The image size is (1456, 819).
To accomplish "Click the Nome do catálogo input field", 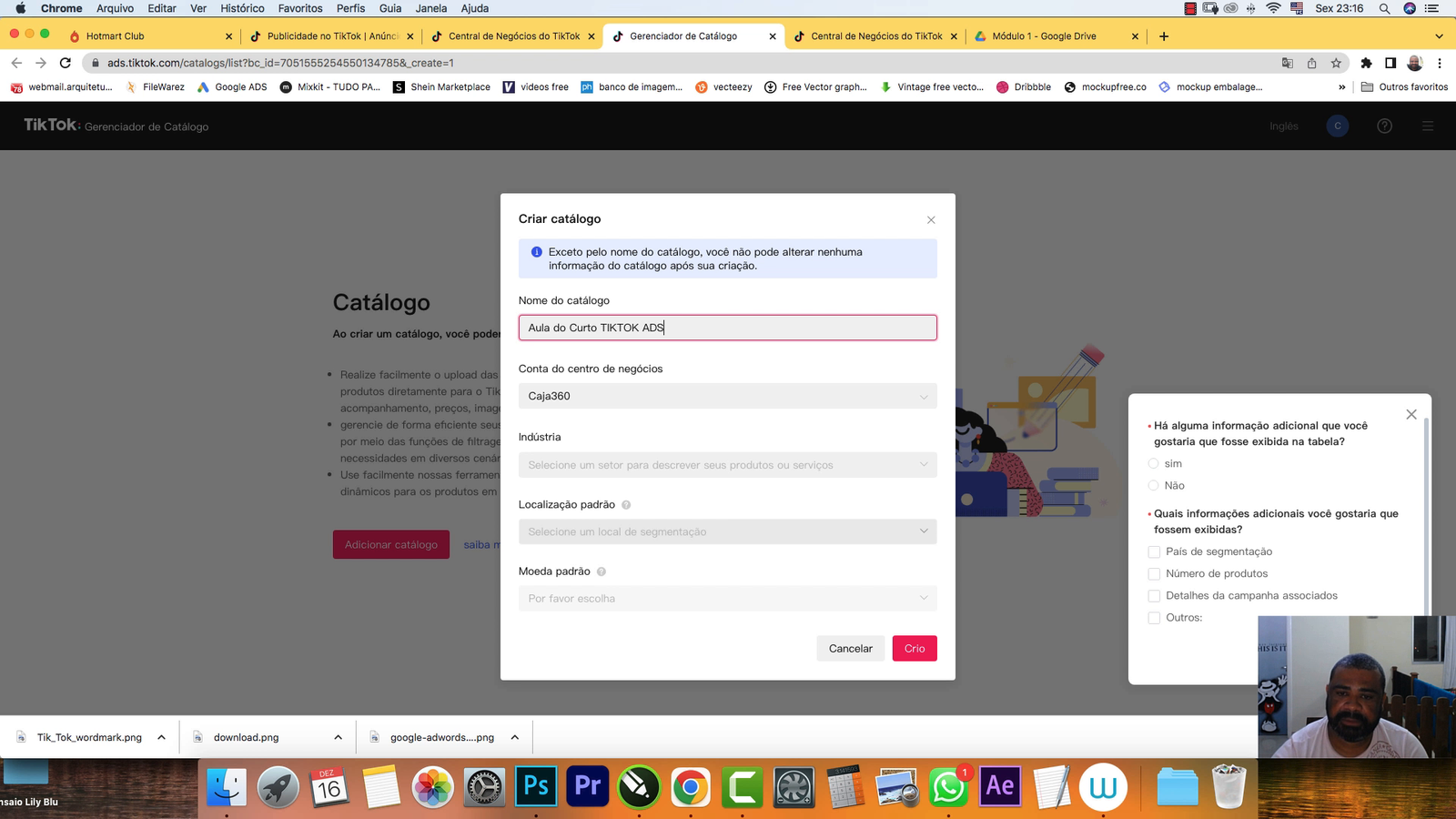I will 727,328.
